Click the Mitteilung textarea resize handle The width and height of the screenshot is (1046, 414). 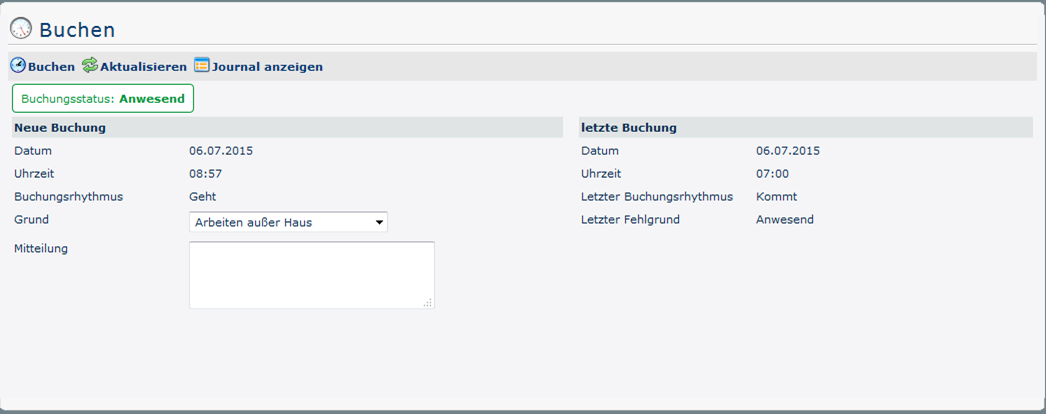428,302
